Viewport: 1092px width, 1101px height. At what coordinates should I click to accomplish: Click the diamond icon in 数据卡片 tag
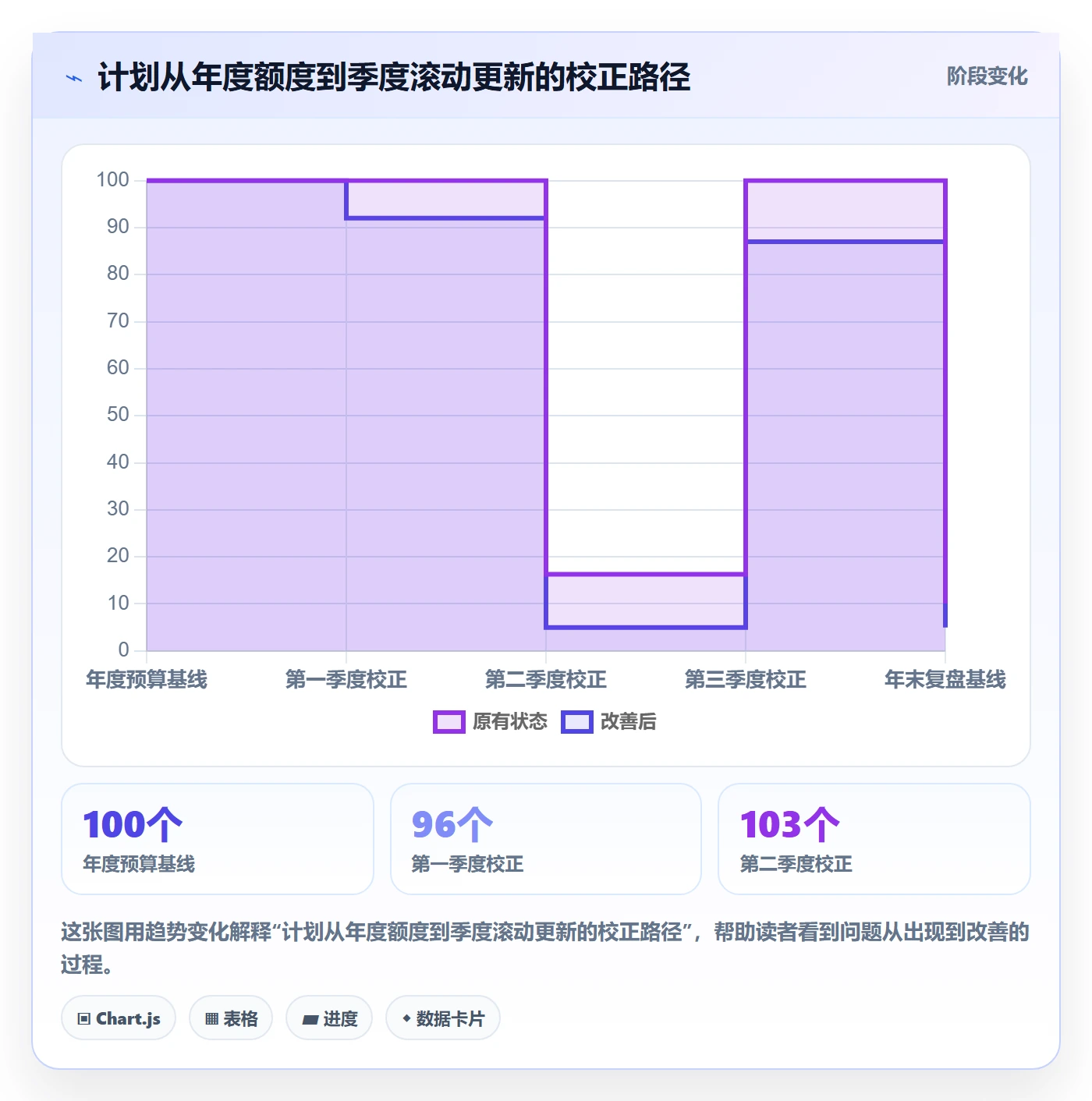tap(406, 1018)
